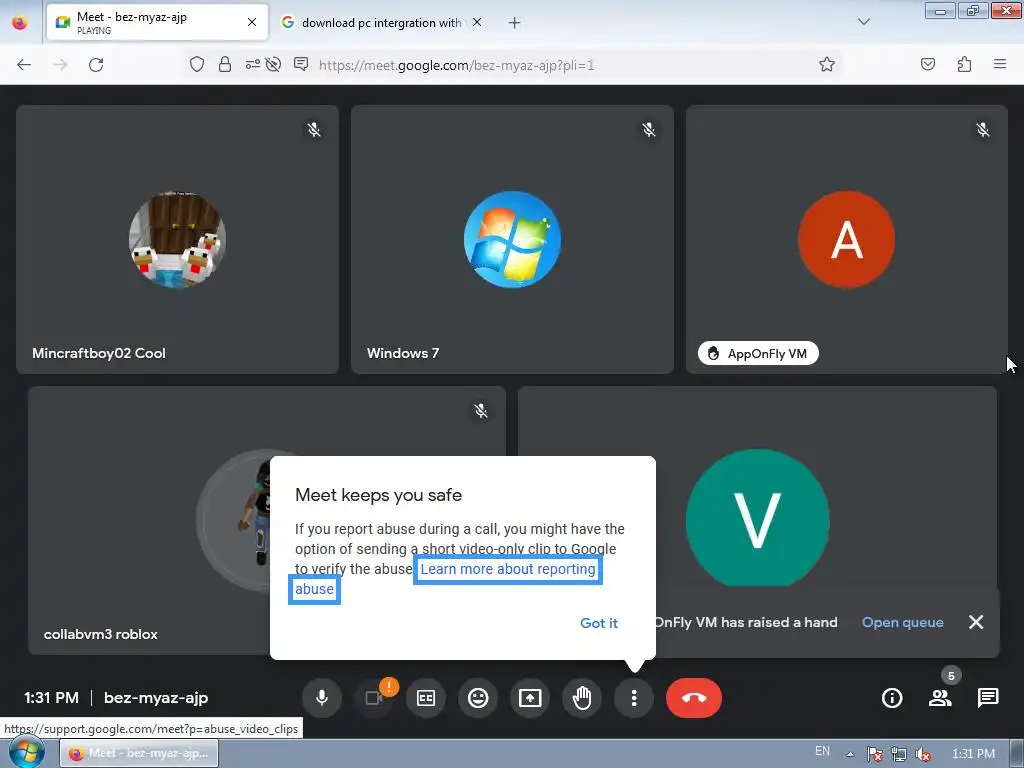Click the site security padlock icon
The height and width of the screenshot is (768, 1024).
click(225, 64)
